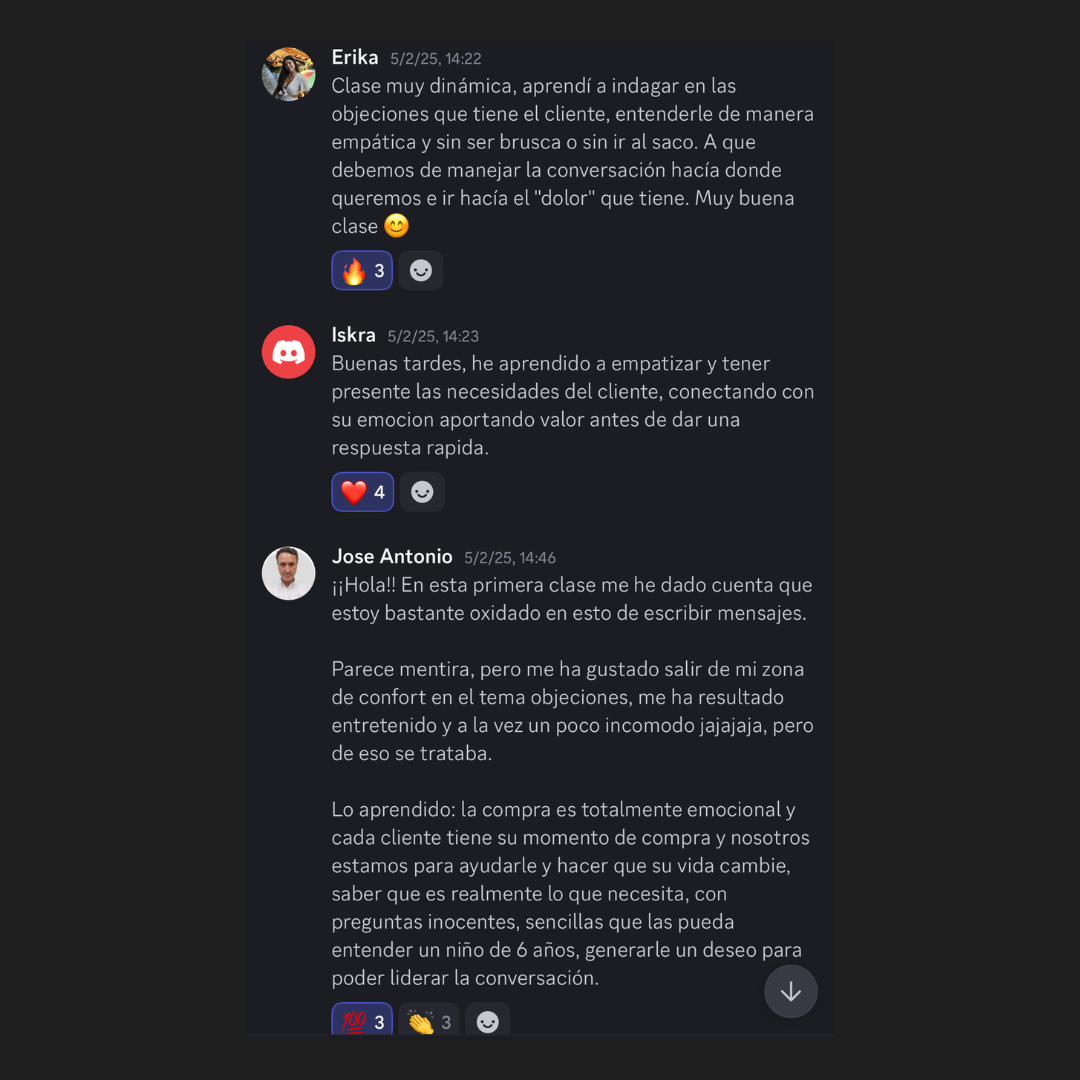Jump to latest messages with down arrow

point(791,991)
